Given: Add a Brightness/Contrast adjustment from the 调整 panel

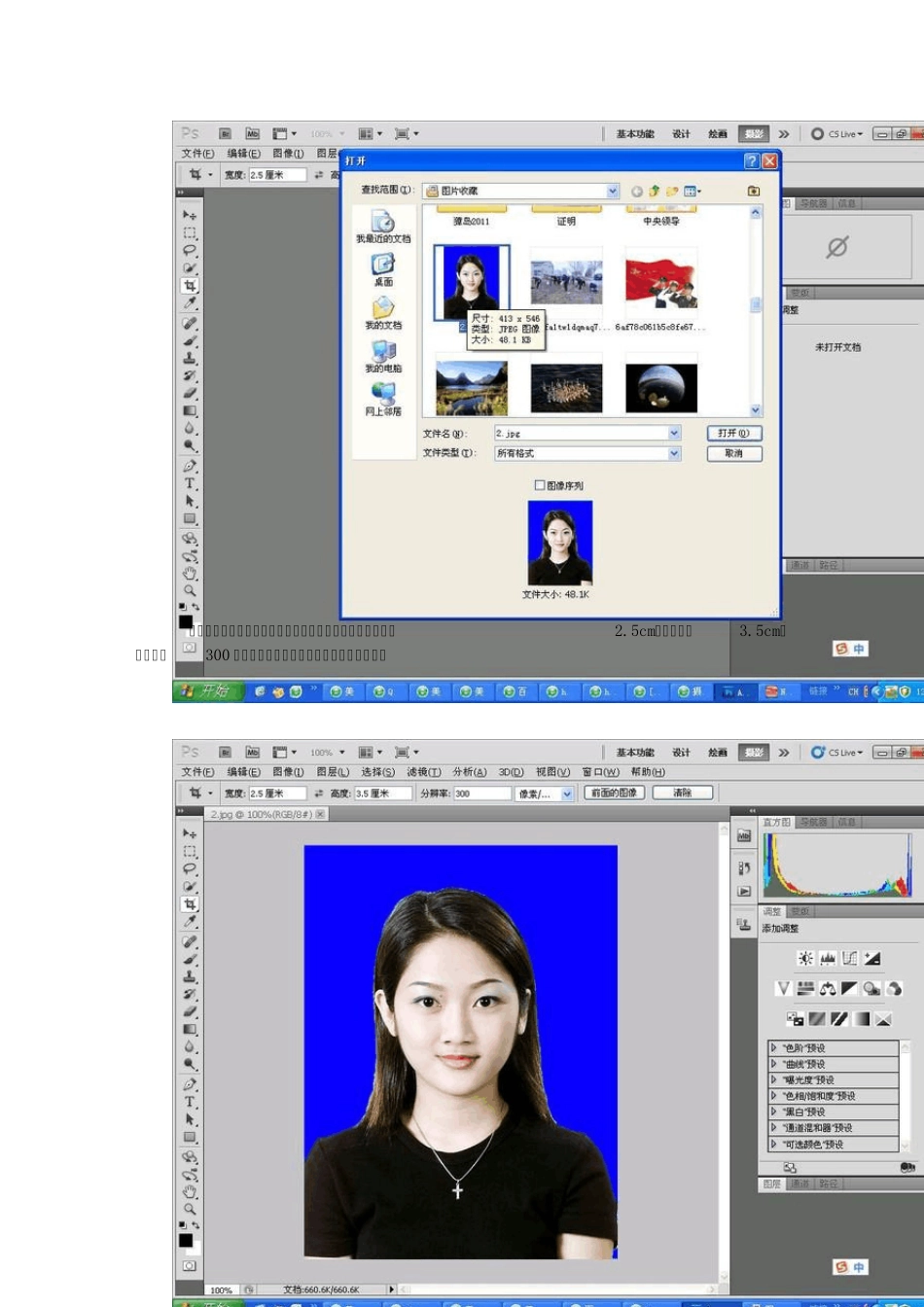Looking at the screenshot, I should click(x=805, y=958).
